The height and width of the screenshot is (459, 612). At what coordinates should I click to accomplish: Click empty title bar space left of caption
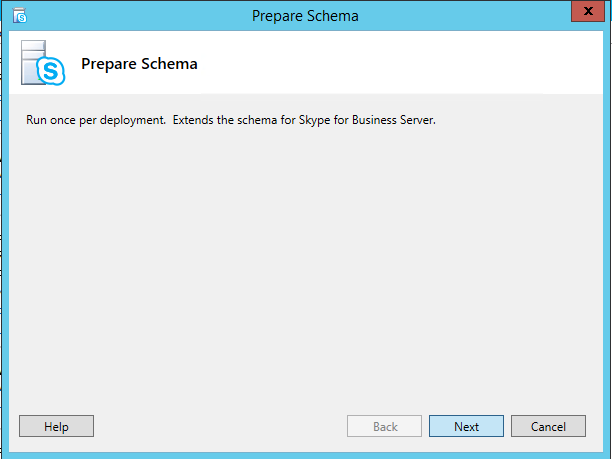pos(130,16)
